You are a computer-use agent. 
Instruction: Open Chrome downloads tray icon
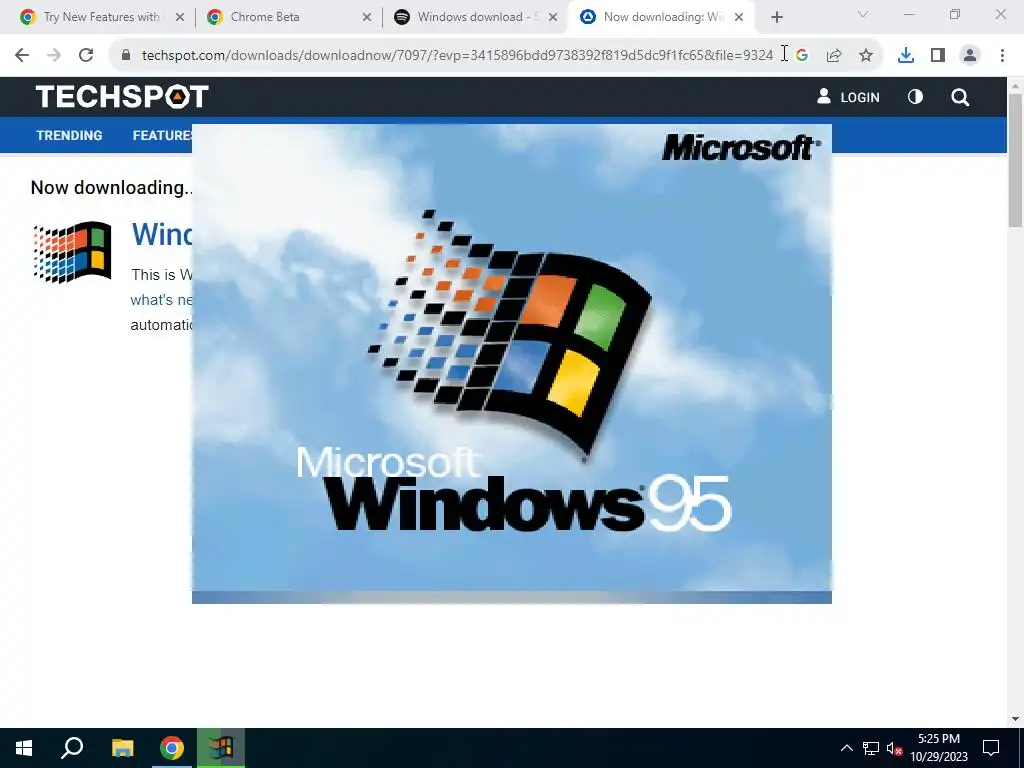906,56
